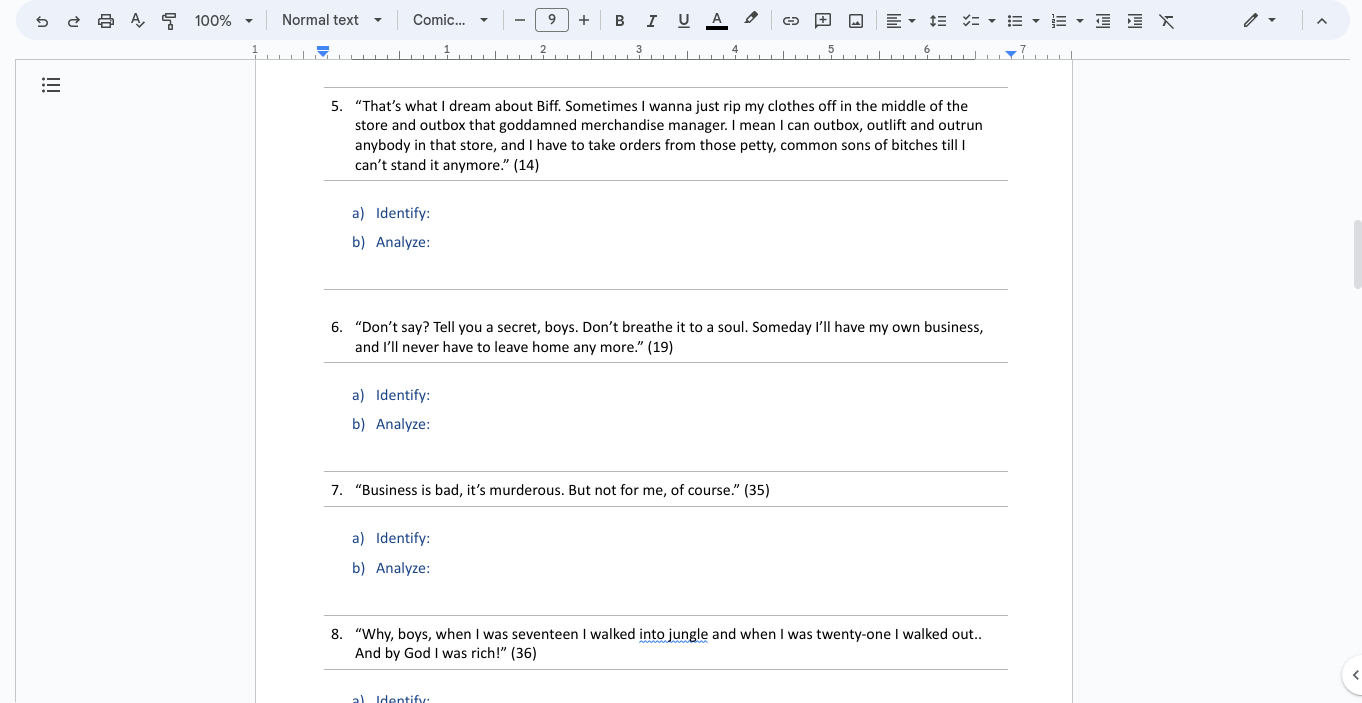Click the right indent ruler marker

(x=1011, y=53)
